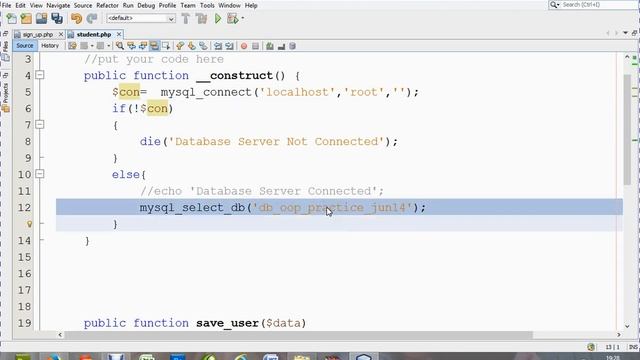
Task: Click the notifications icon in the status bar
Action: [x=591, y=347]
